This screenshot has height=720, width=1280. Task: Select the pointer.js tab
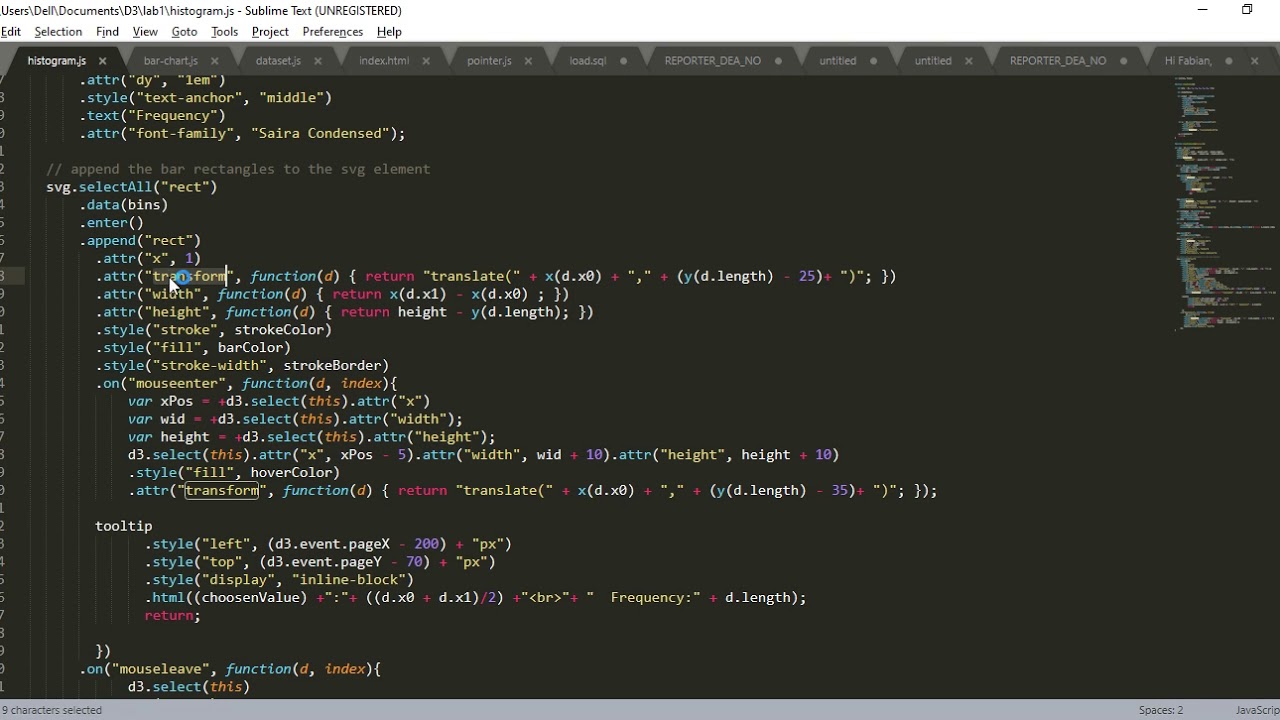coord(489,61)
